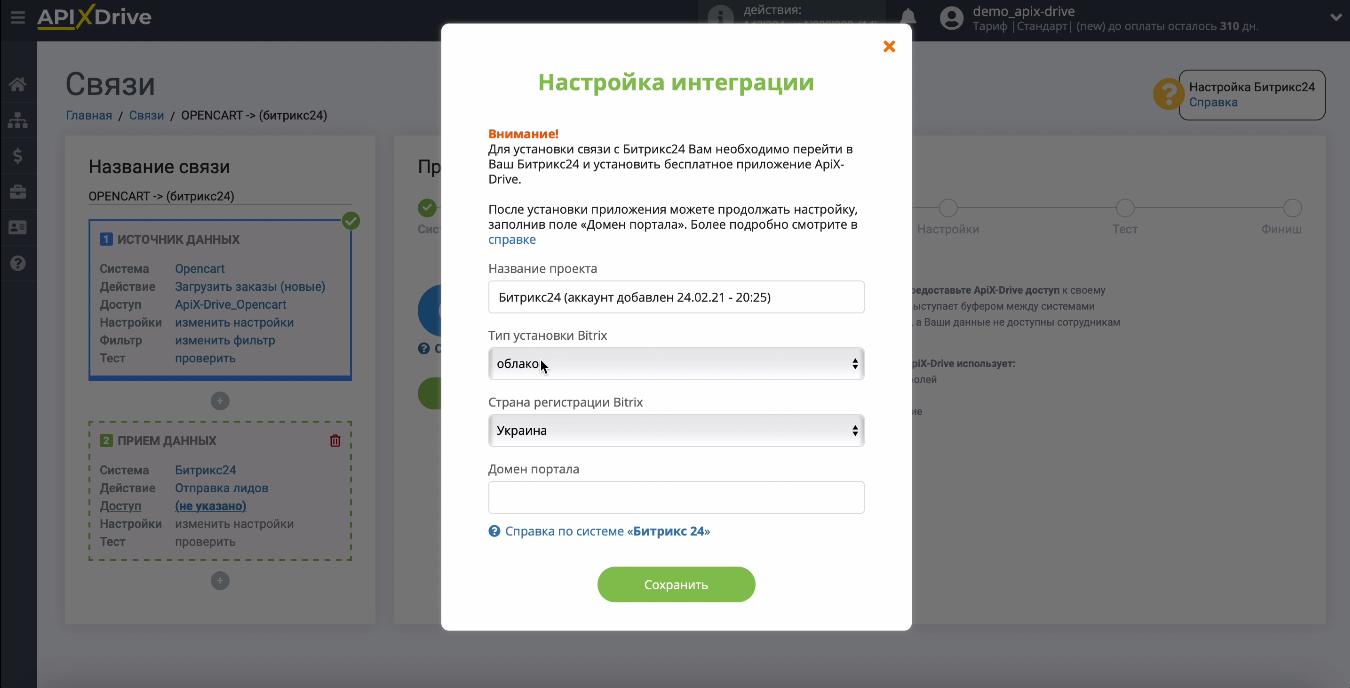Open the hamburger menu
The height and width of the screenshot is (688, 1350).
tap(17, 17)
